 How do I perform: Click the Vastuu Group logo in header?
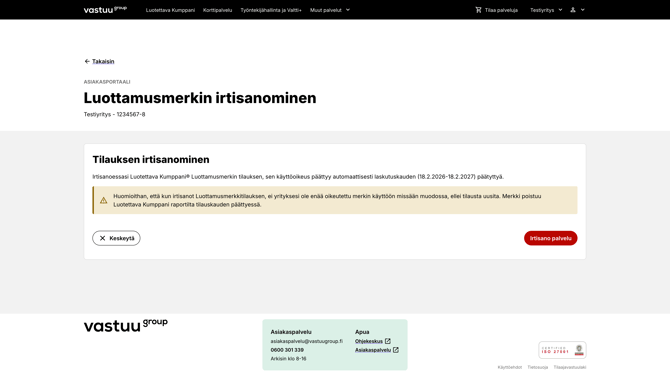105,9
